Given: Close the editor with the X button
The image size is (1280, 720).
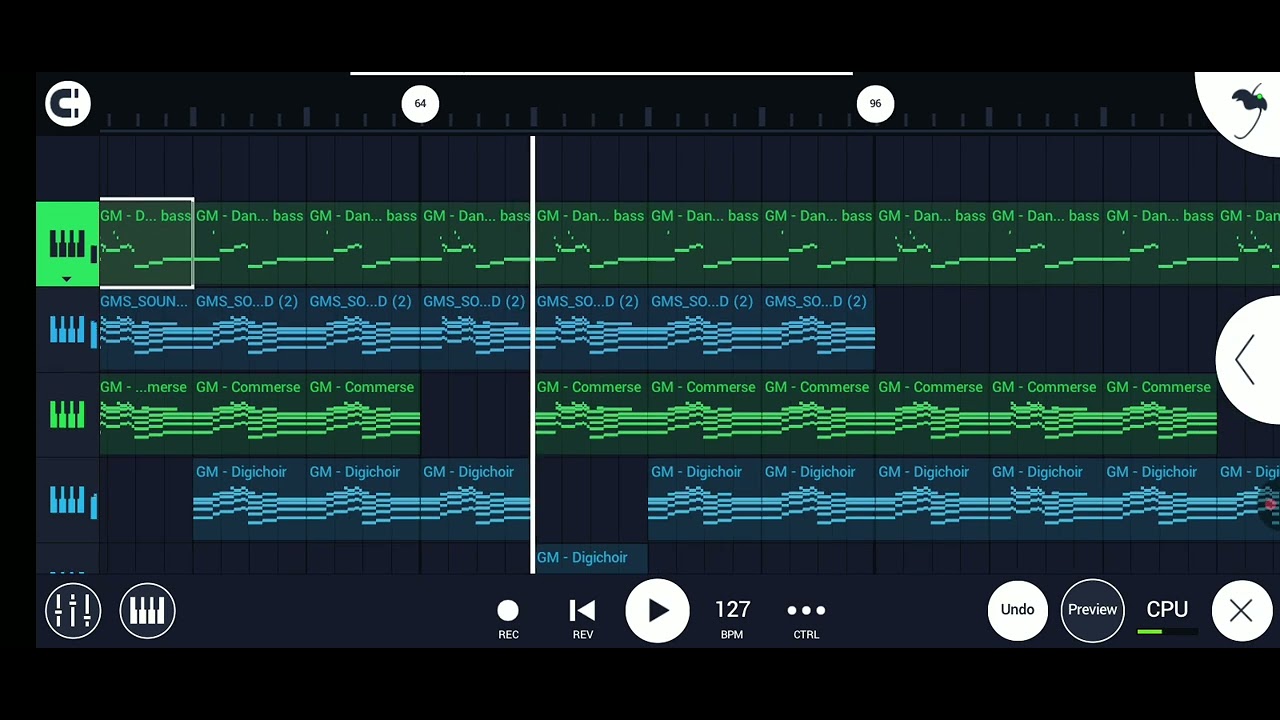Looking at the screenshot, I should (x=1241, y=610).
